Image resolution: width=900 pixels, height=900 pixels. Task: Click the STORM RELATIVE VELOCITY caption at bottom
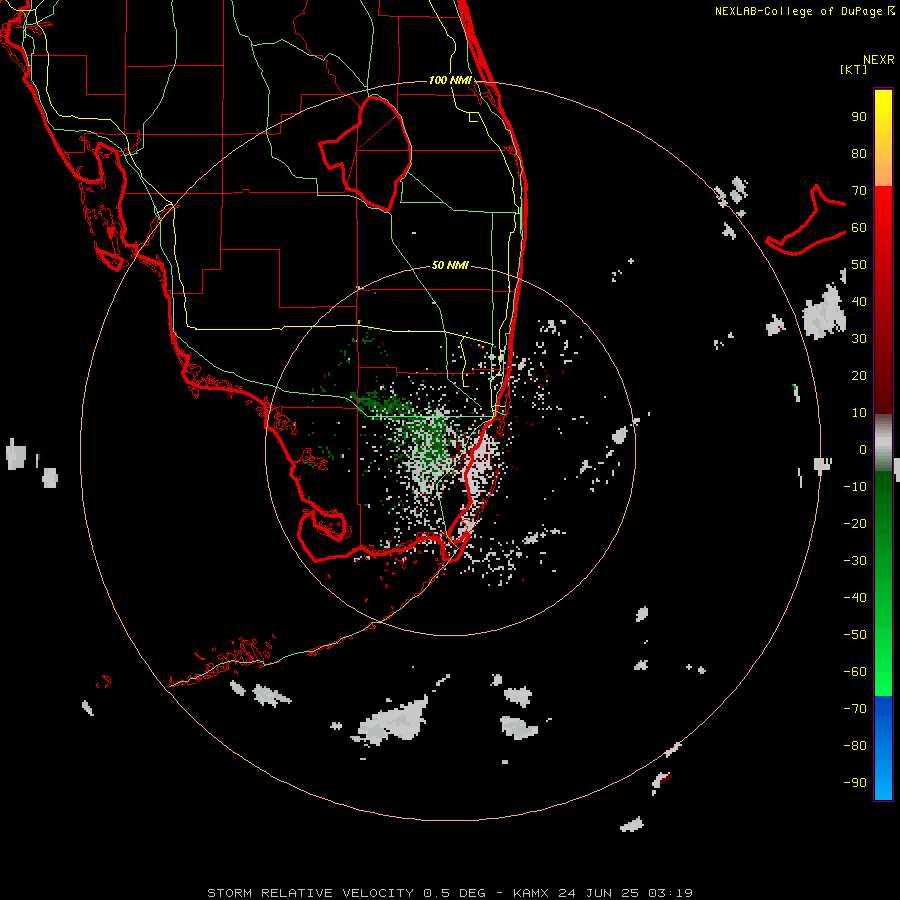click(x=450, y=893)
